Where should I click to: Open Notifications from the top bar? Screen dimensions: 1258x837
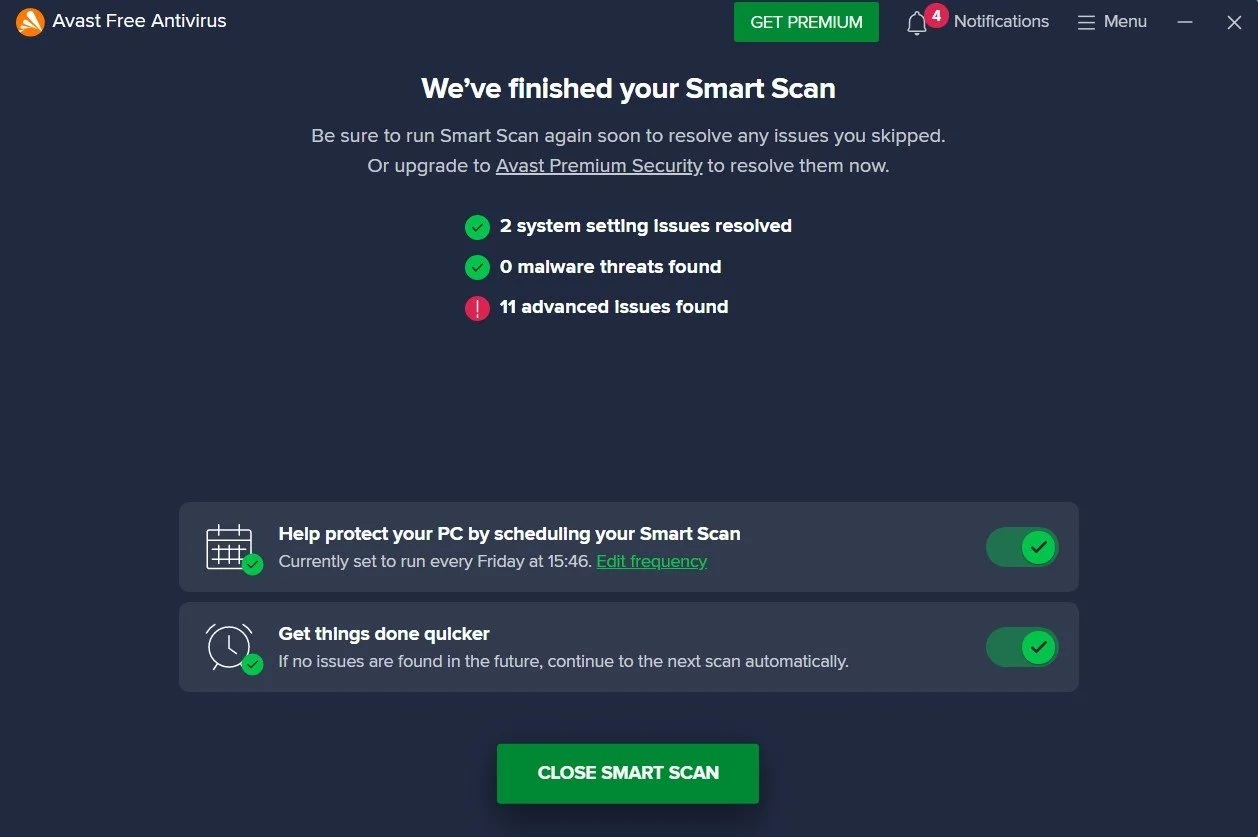click(x=1000, y=21)
